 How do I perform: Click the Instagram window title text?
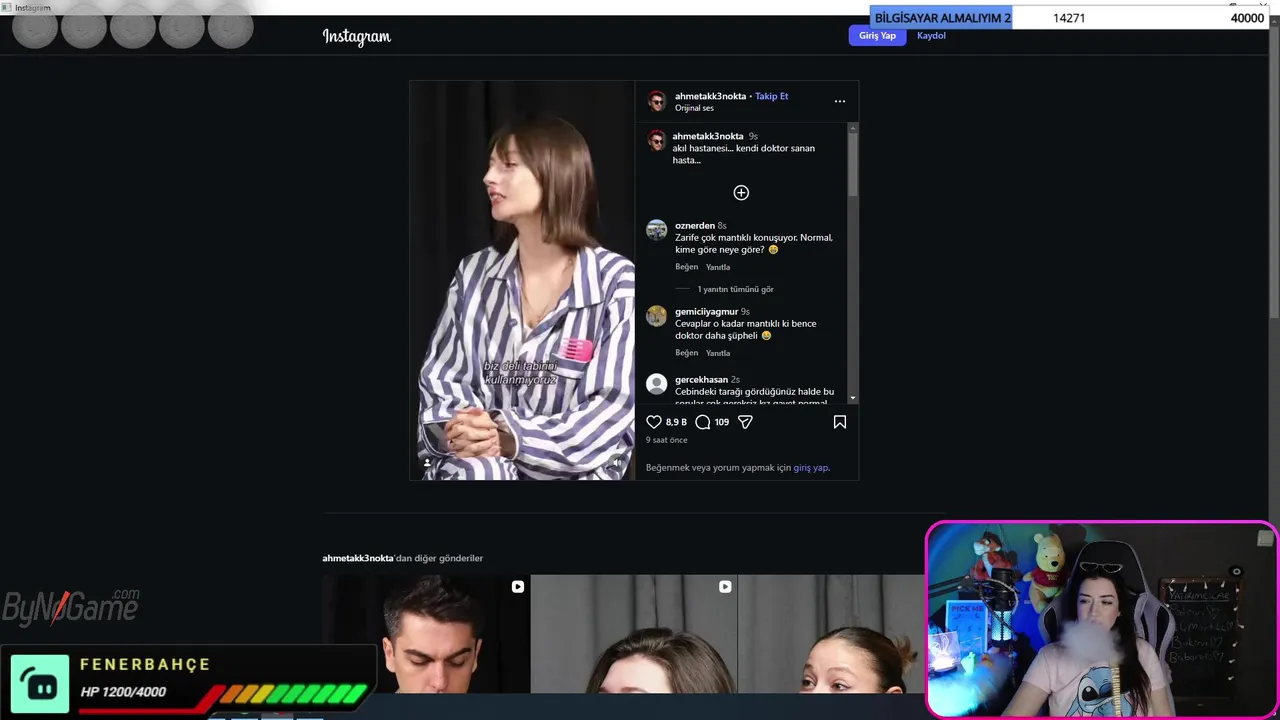(32, 8)
